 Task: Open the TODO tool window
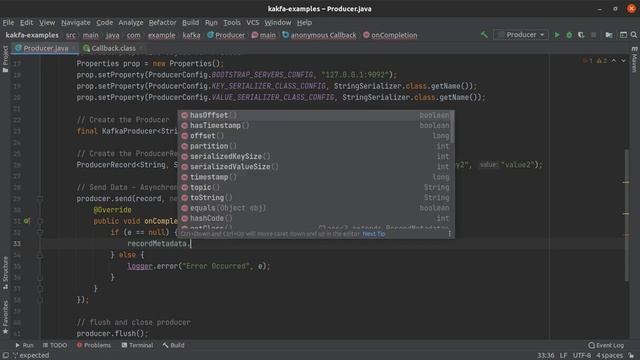[55, 345]
